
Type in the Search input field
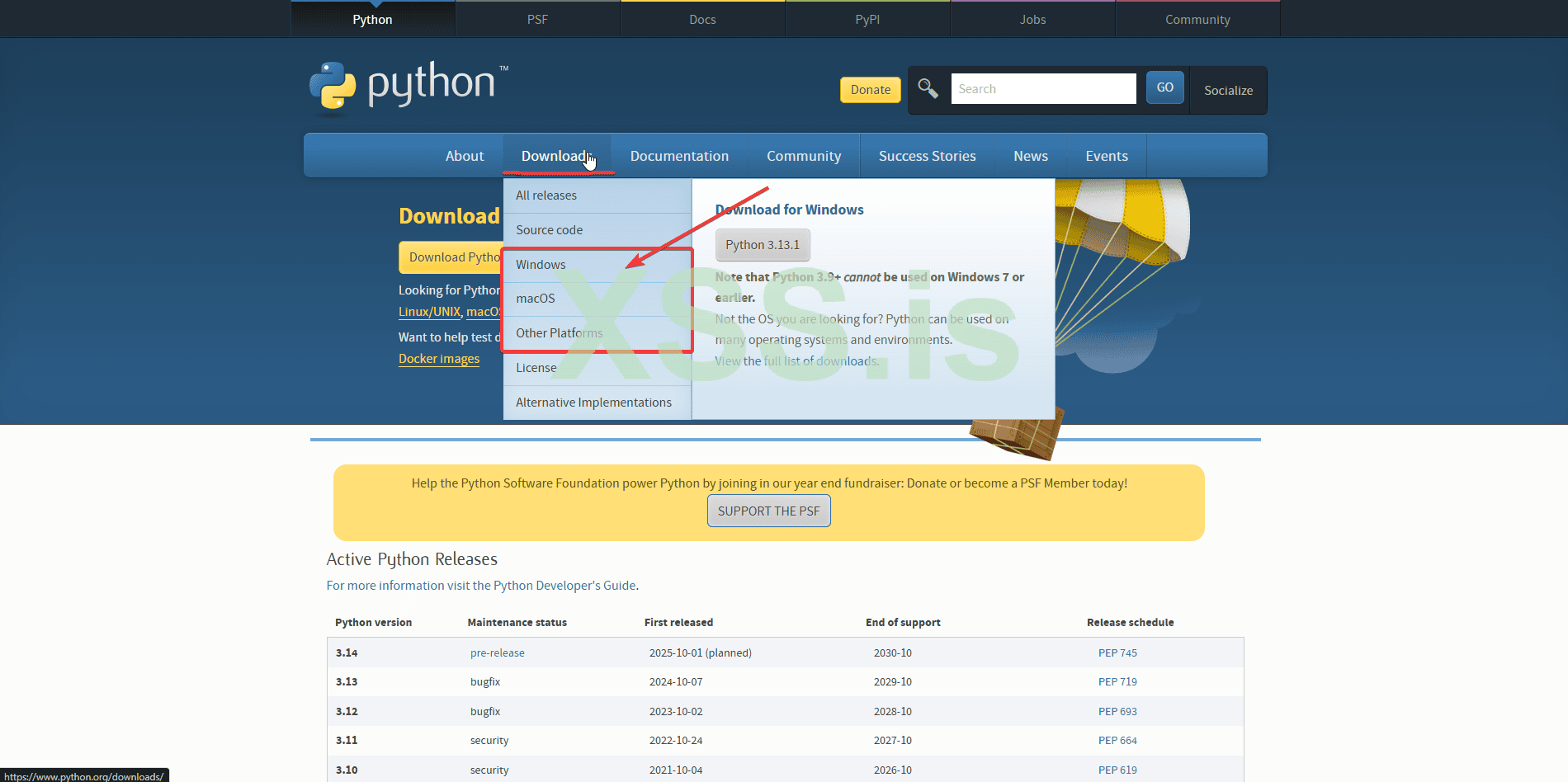[x=1043, y=89]
